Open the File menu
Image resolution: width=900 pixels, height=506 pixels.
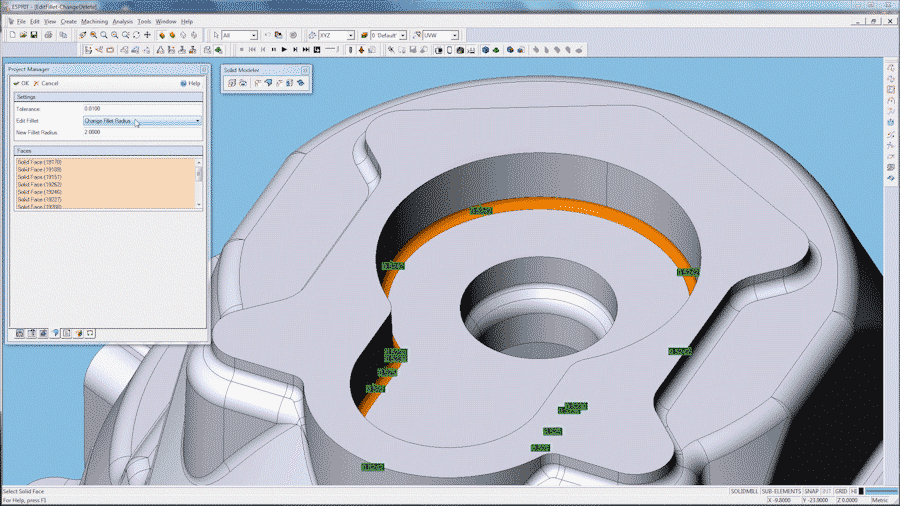21,21
